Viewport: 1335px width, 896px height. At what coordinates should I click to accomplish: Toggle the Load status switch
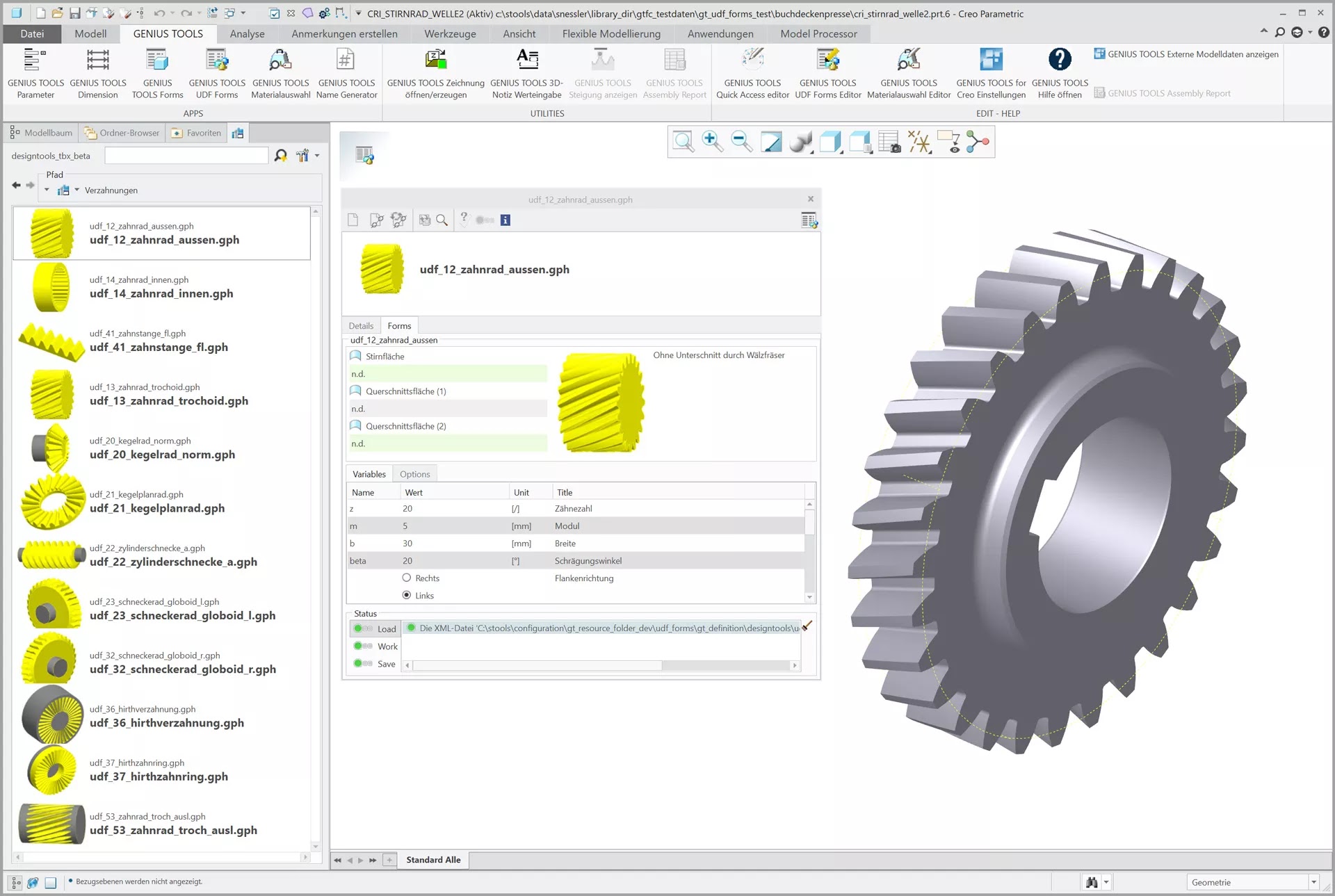click(363, 628)
